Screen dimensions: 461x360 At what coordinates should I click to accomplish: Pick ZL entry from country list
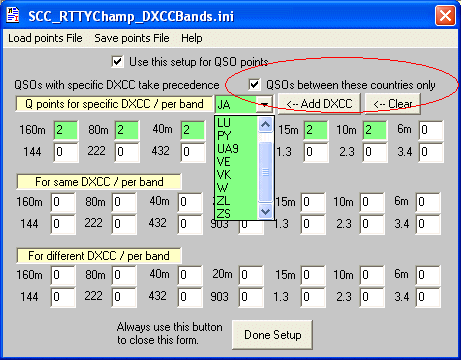point(223,201)
